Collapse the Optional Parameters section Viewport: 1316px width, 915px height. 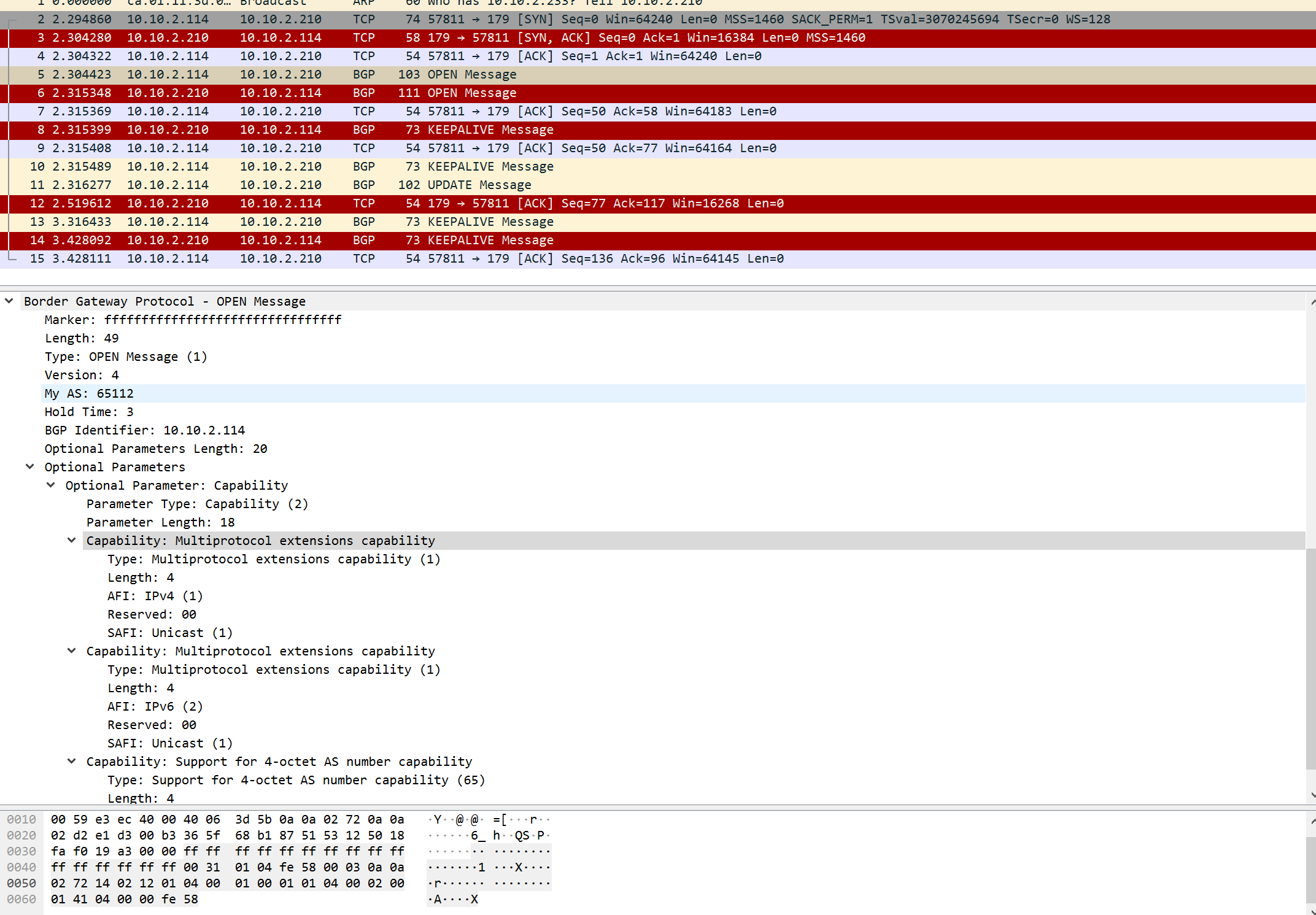[29, 466]
